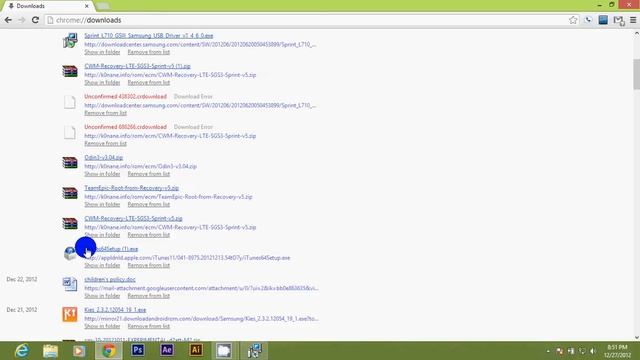Click the Dec 22, 2012 date label
The height and width of the screenshot is (360, 640).
(22, 279)
